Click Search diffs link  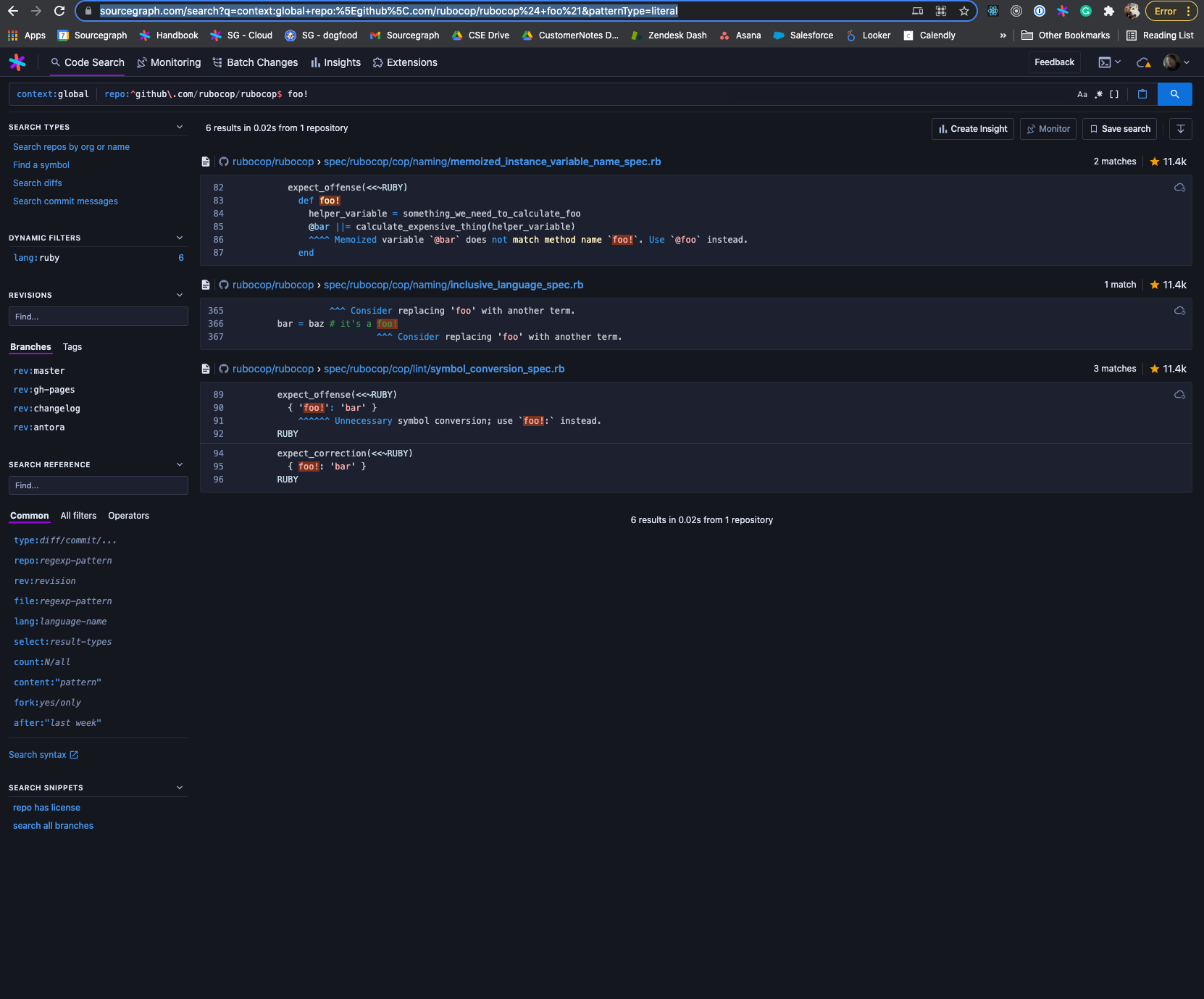tap(38, 183)
